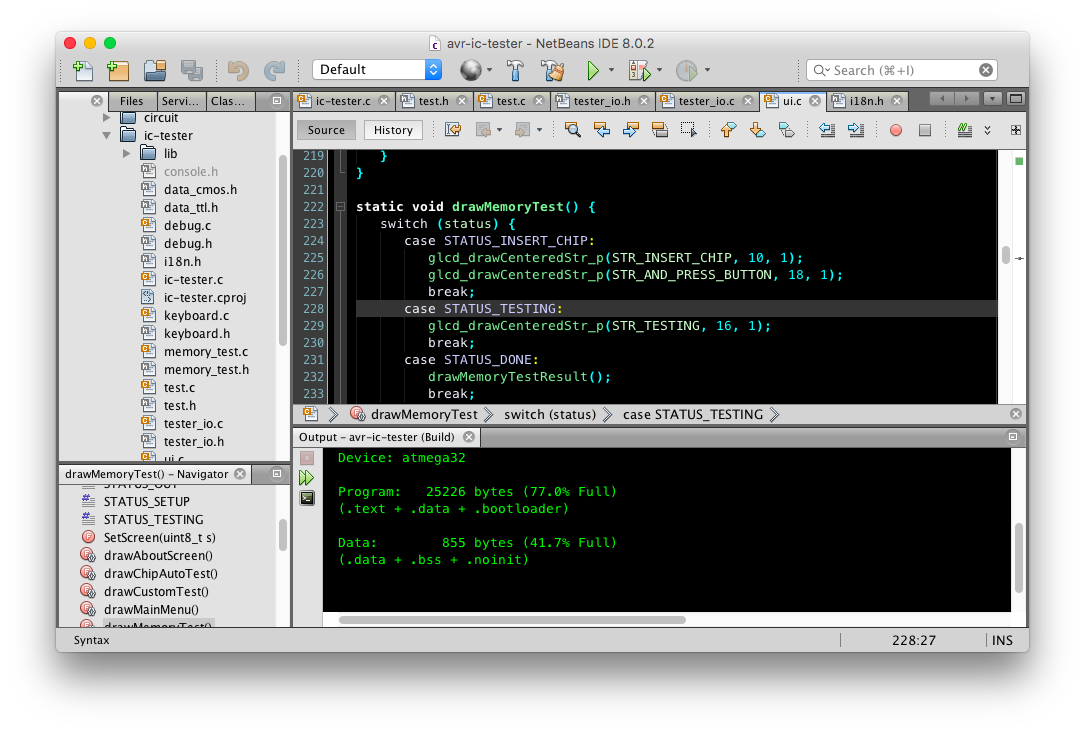
Task: Click the Open Project folder icon
Action: pyautogui.click(x=155, y=70)
